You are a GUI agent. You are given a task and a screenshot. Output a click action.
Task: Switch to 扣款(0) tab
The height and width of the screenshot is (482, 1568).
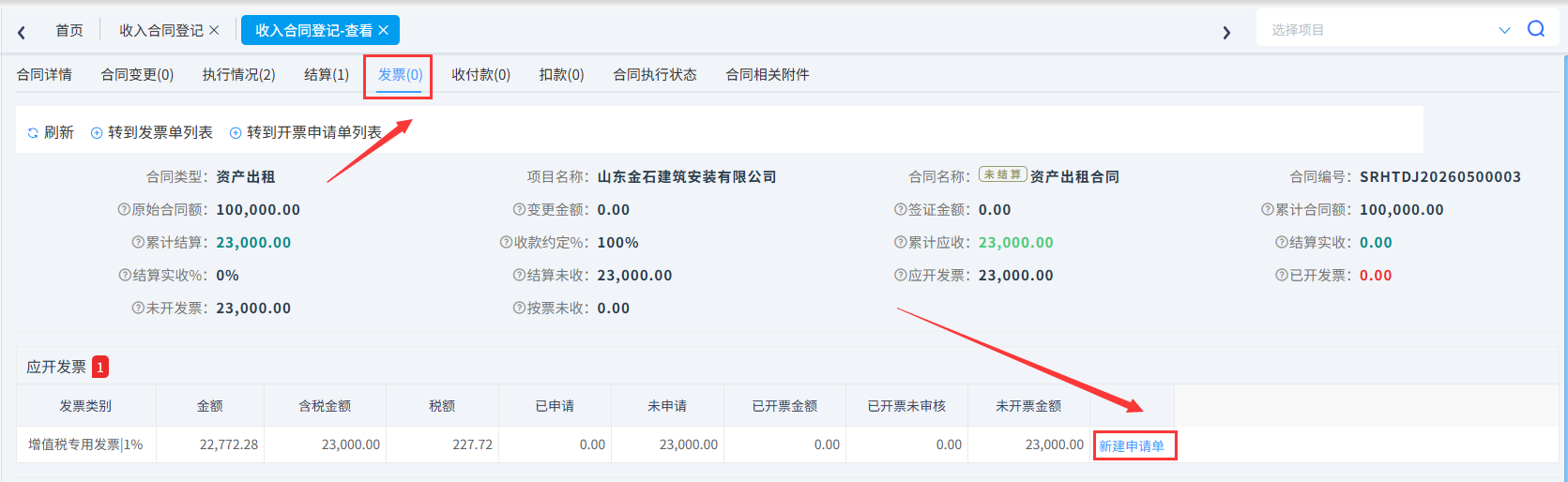[x=561, y=75]
